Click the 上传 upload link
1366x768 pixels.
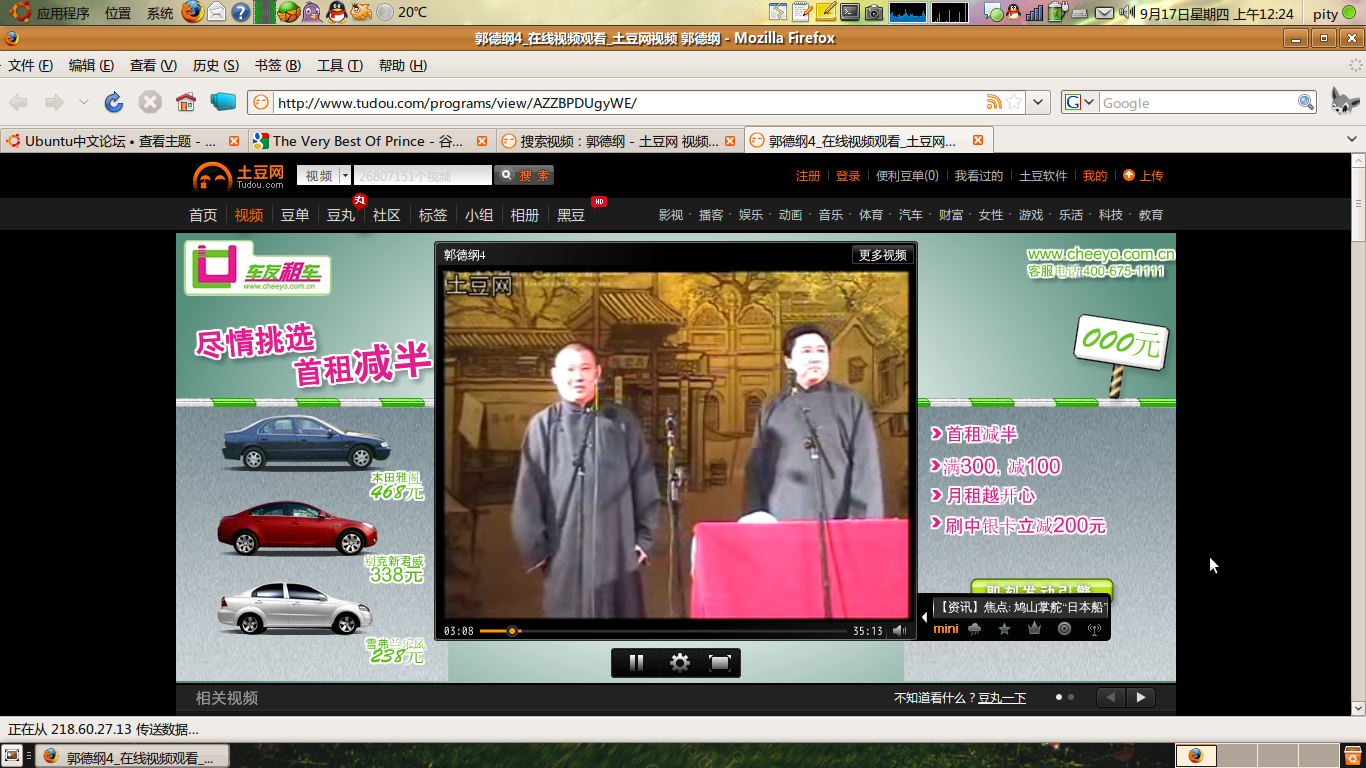coord(1143,175)
